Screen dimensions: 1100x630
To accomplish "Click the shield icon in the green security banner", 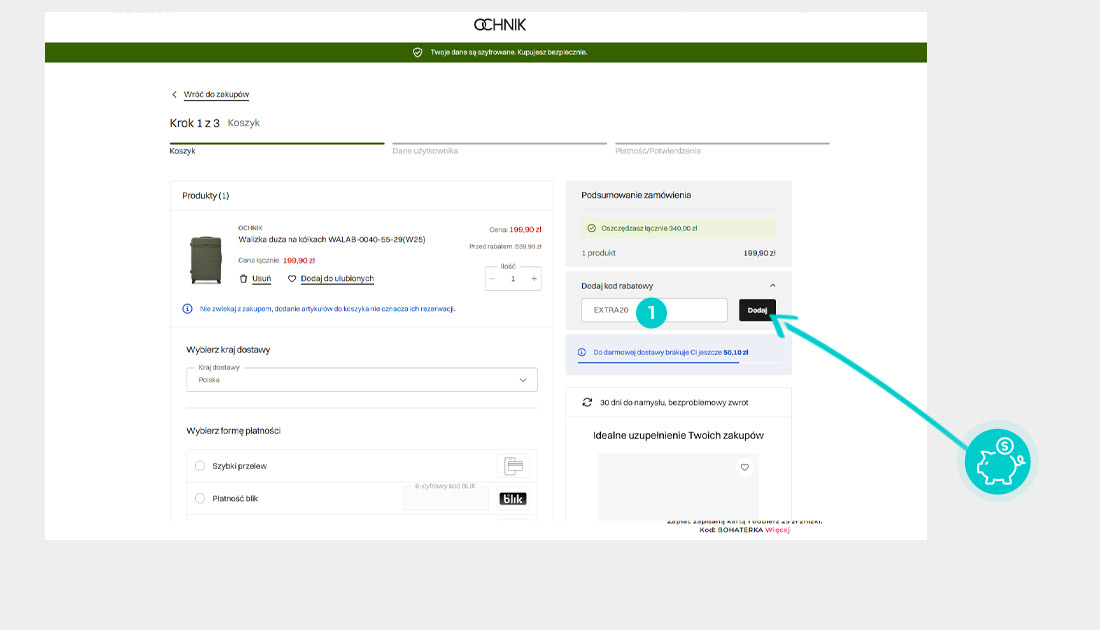I will click(x=417, y=52).
